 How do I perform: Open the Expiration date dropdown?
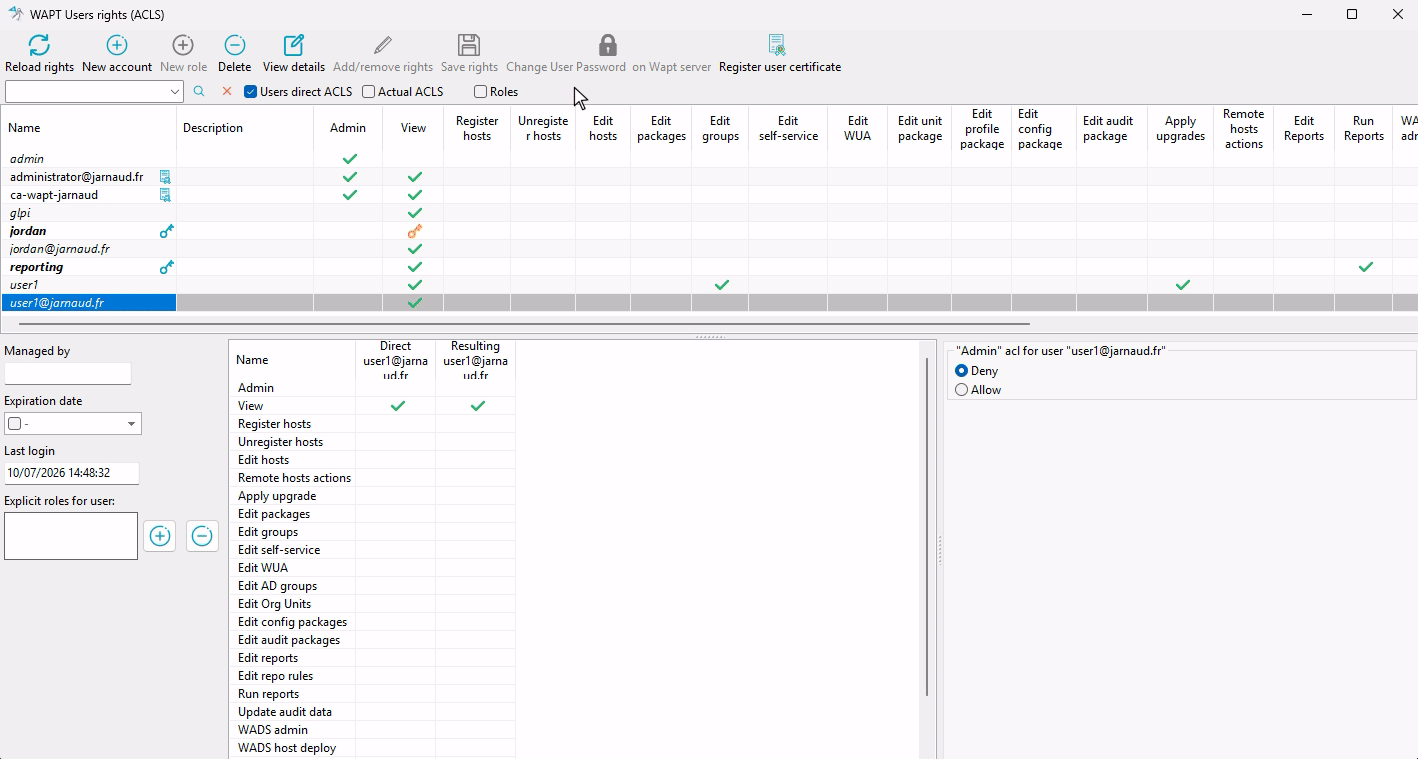tap(131, 424)
